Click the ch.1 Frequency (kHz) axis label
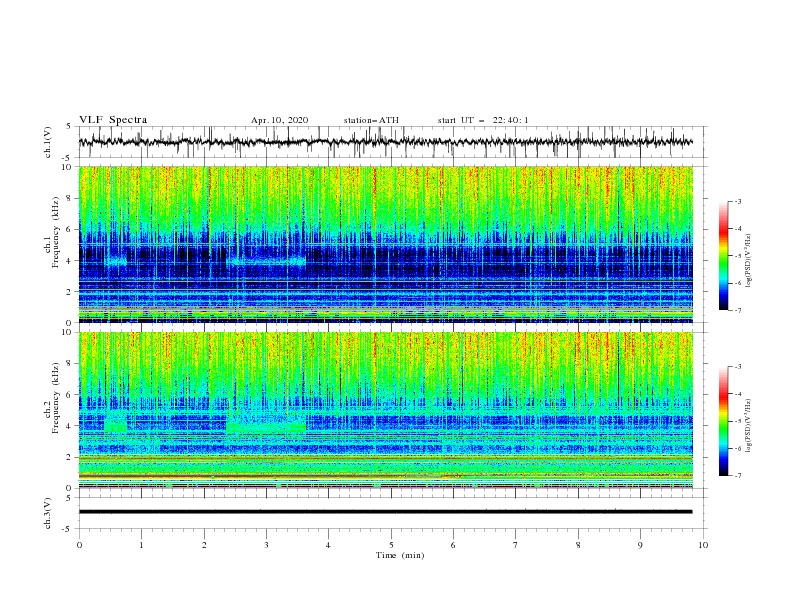Screen dimensions: 792x612 coord(52,232)
